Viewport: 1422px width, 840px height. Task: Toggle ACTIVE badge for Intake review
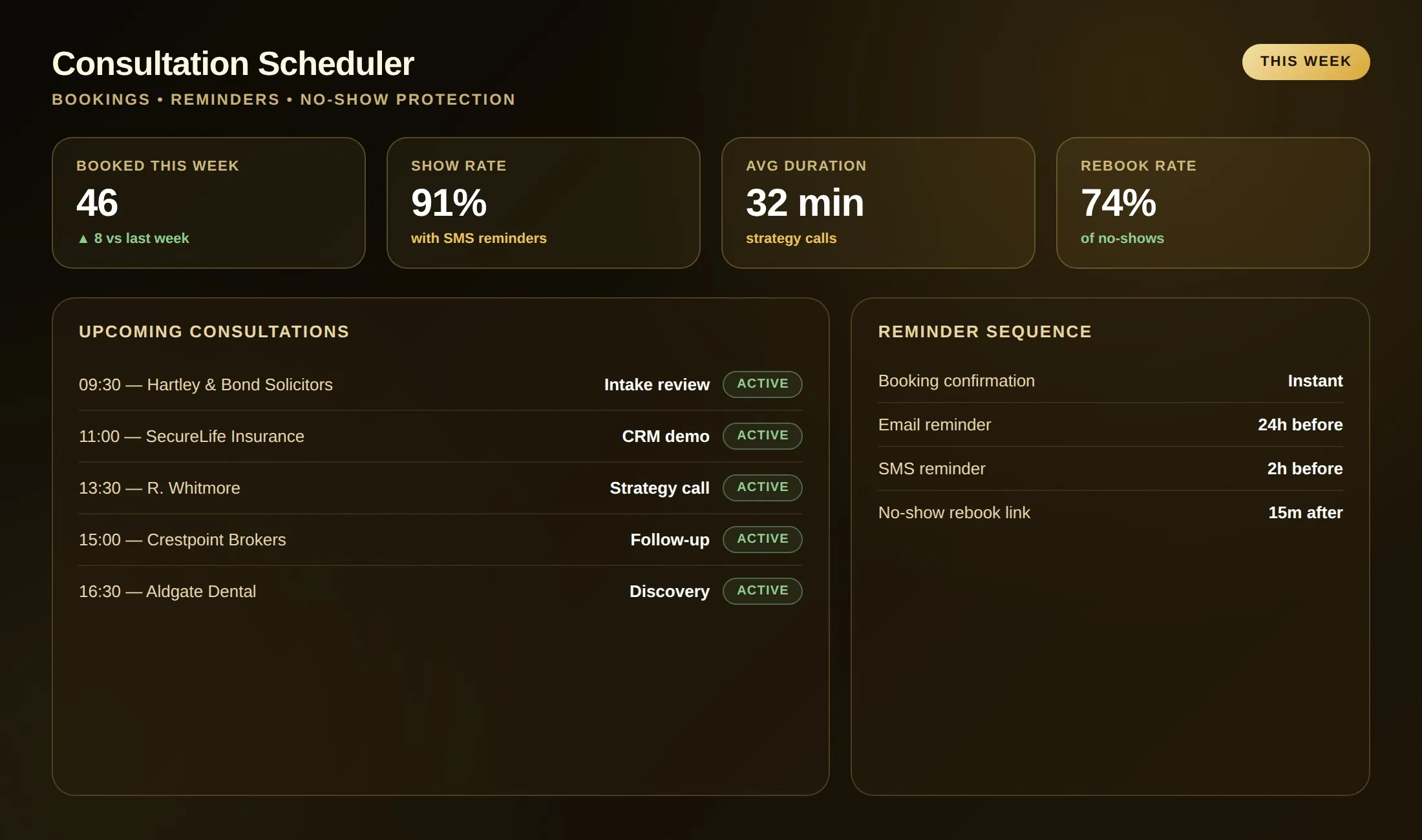(x=763, y=384)
